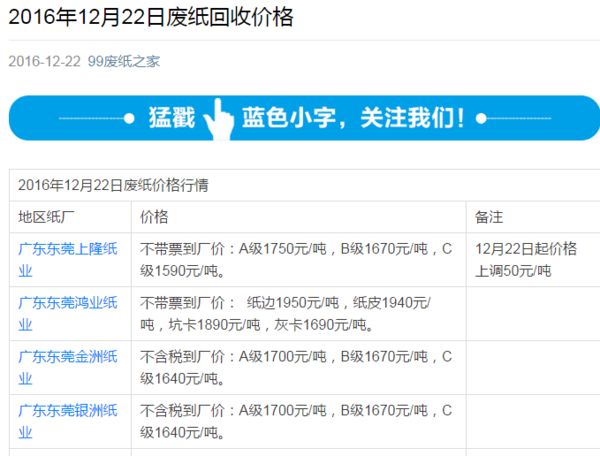This screenshot has width=600, height=456.
Task: Click the remark 12月22日起价格上调50元/吨
Action: click(526, 260)
